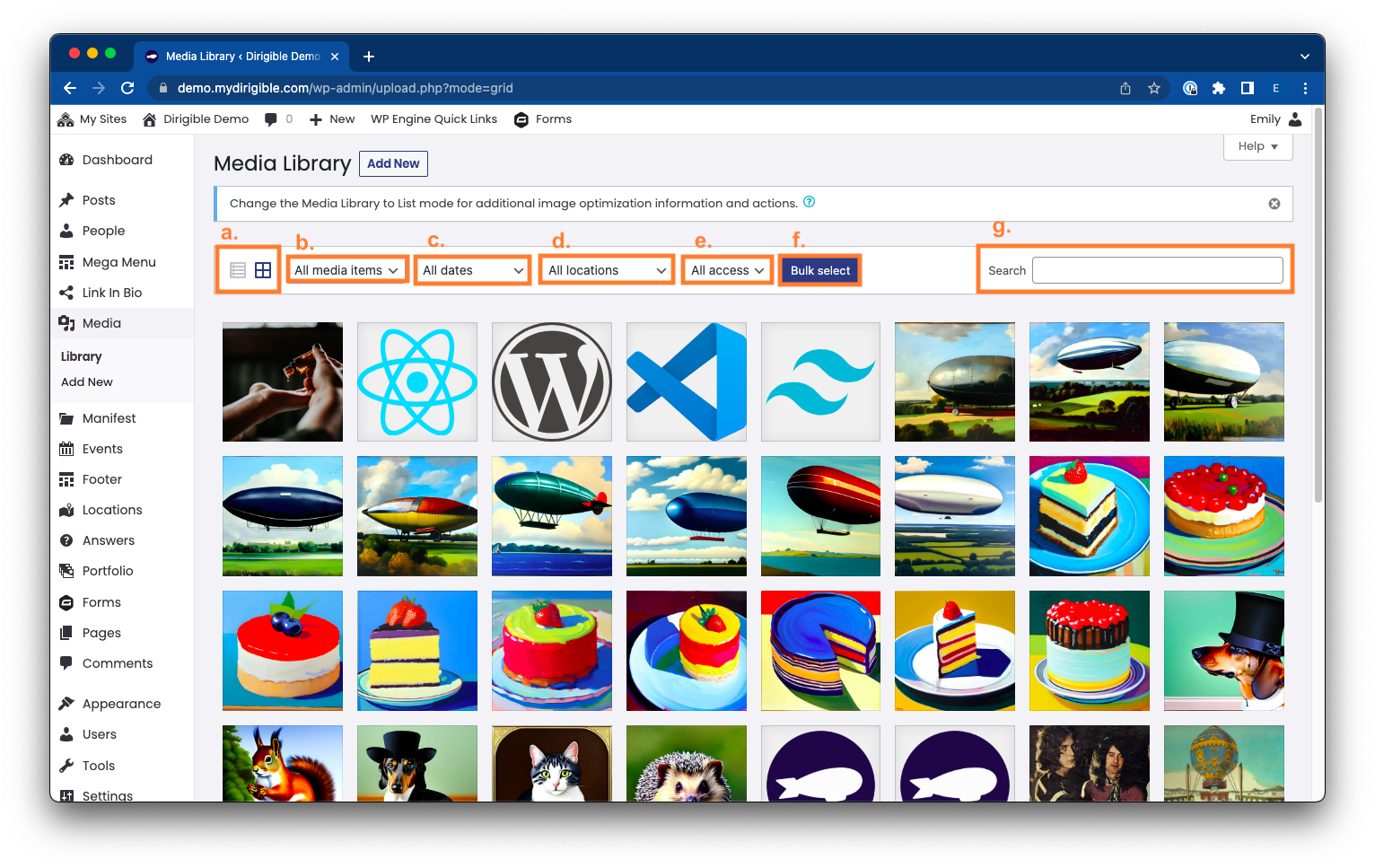This screenshot has height=868, width=1375.
Task: Open the All locations filter dropdown
Action: pyautogui.click(x=607, y=270)
